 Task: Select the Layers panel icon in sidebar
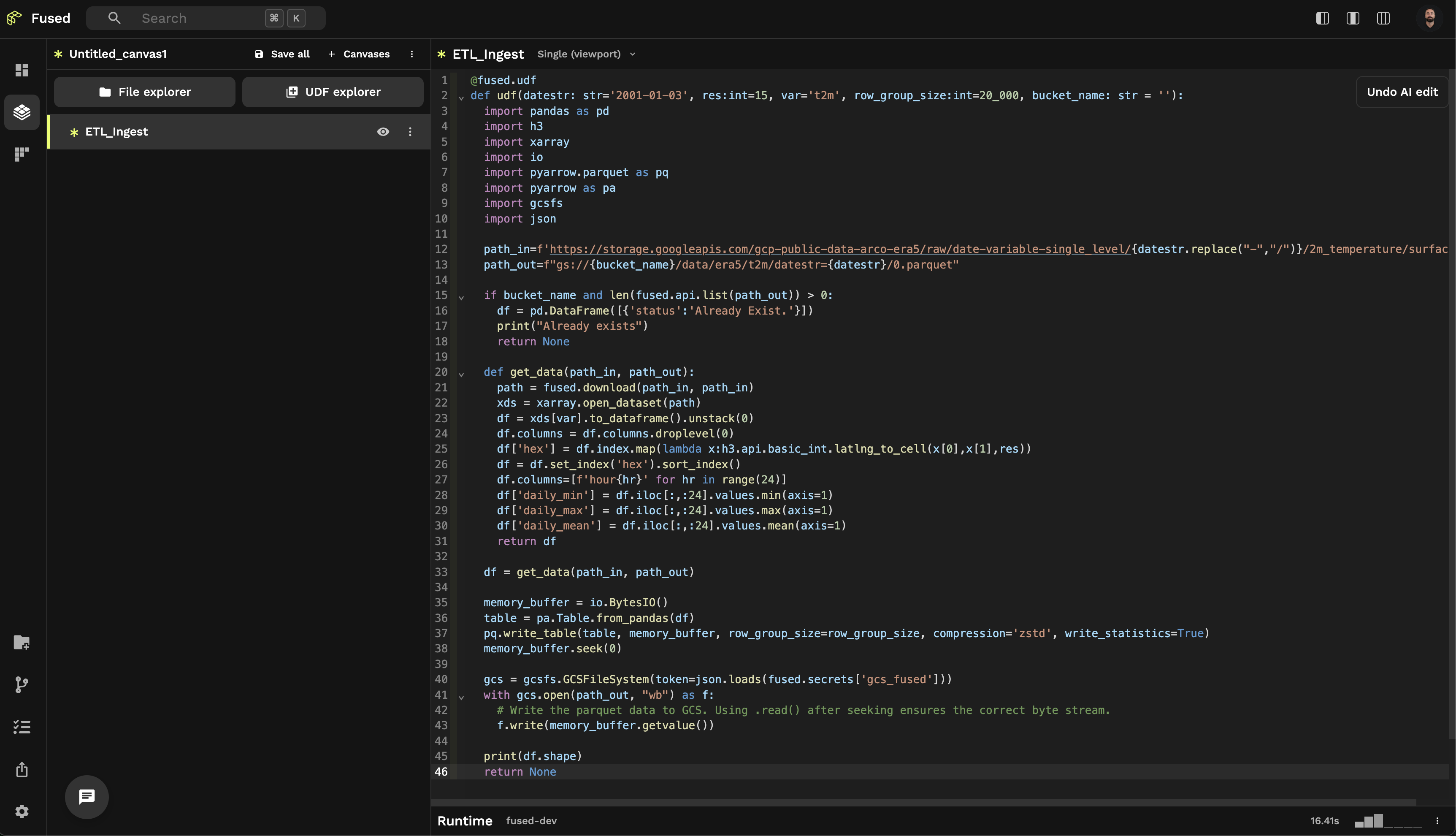click(x=22, y=112)
